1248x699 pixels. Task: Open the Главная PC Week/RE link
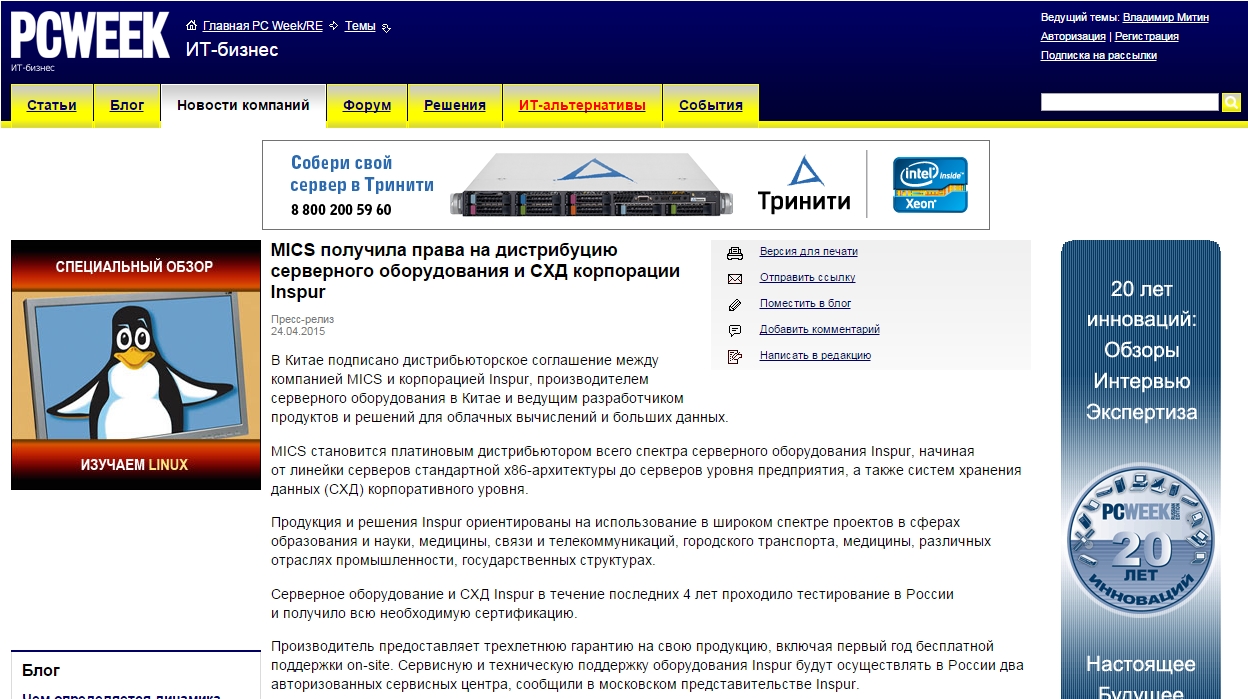click(263, 26)
